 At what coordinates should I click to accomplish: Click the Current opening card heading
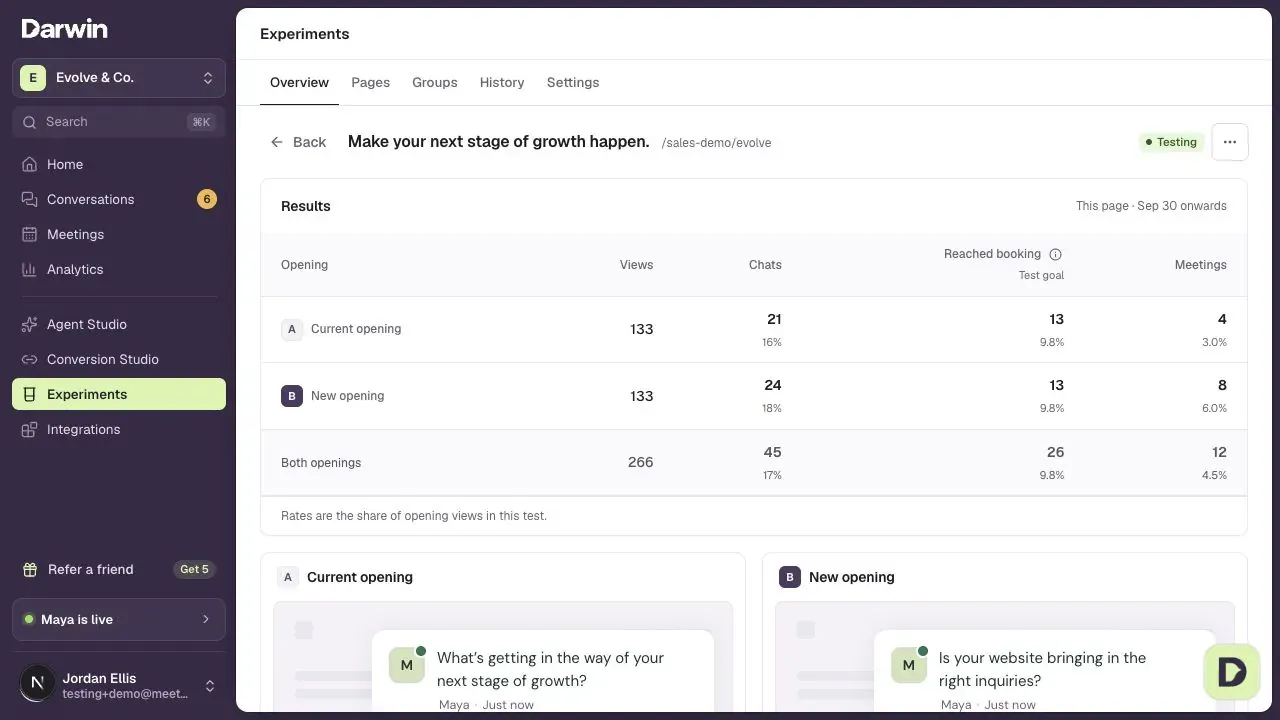360,577
